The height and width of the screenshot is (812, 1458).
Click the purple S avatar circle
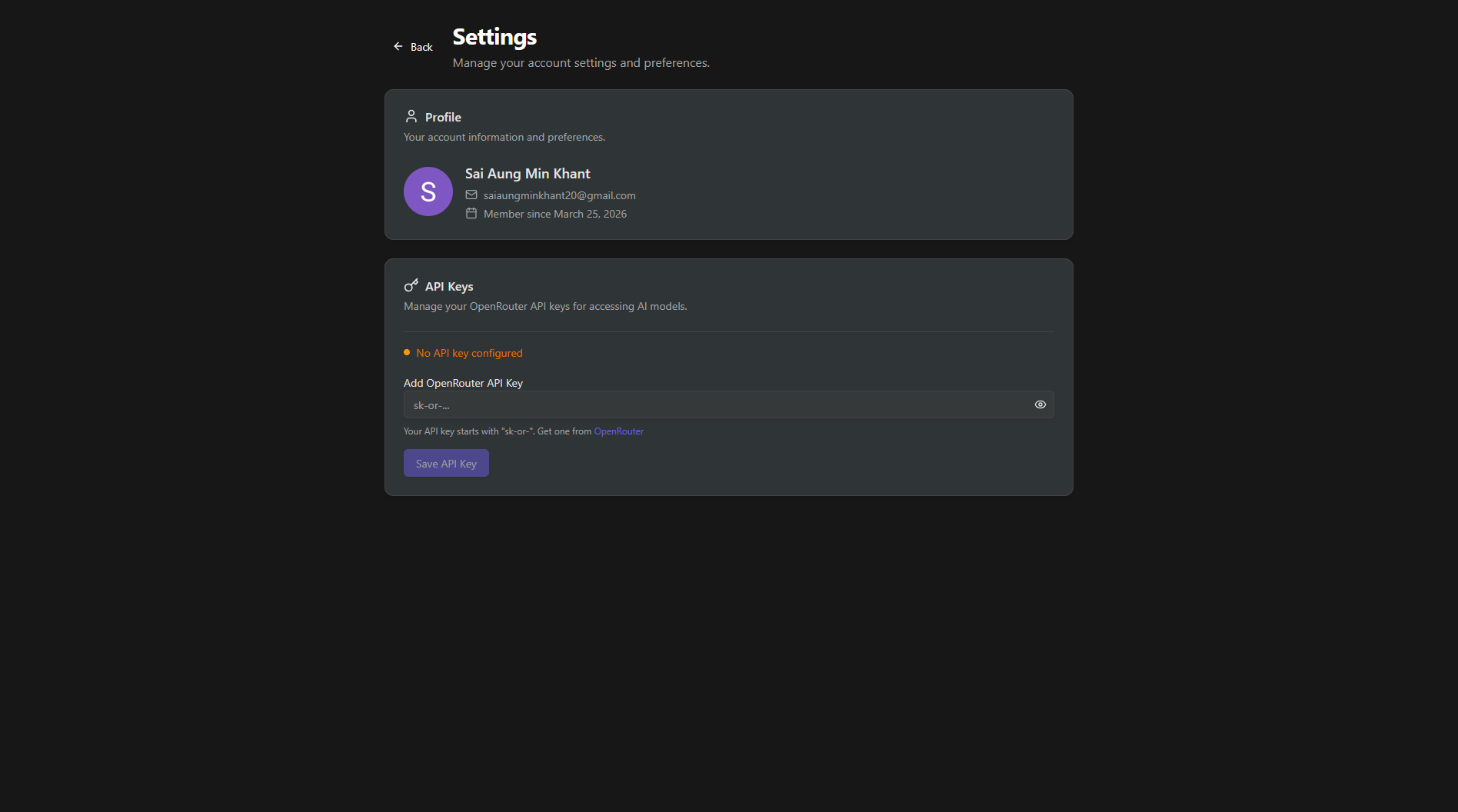pos(428,191)
